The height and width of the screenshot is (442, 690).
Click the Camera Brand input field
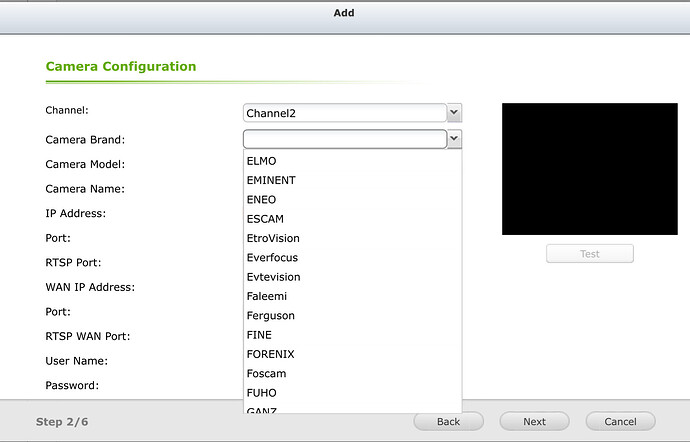tap(344, 139)
